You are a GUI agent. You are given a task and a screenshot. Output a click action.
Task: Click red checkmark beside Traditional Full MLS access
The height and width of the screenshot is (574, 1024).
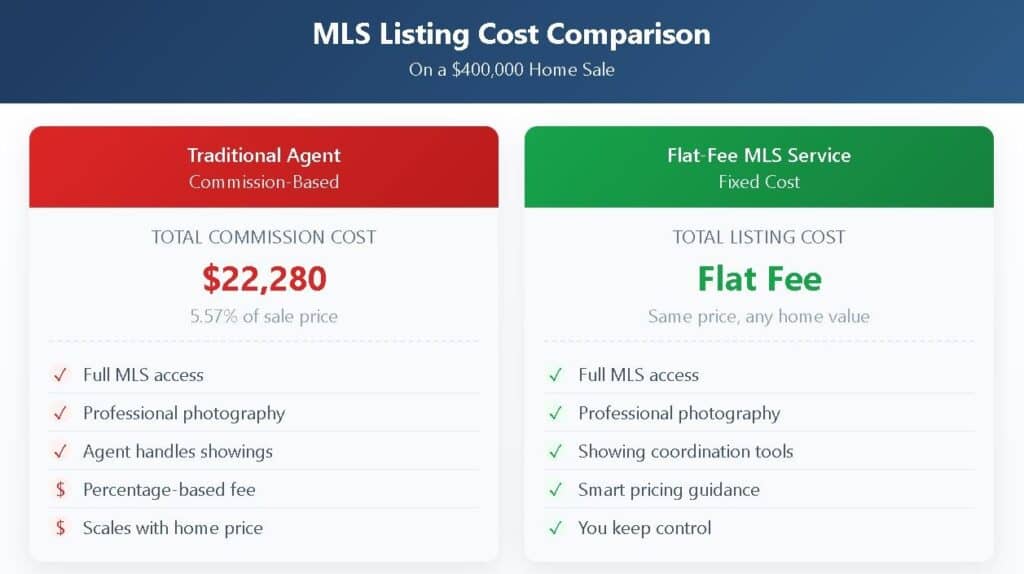(x=60, y=375)
